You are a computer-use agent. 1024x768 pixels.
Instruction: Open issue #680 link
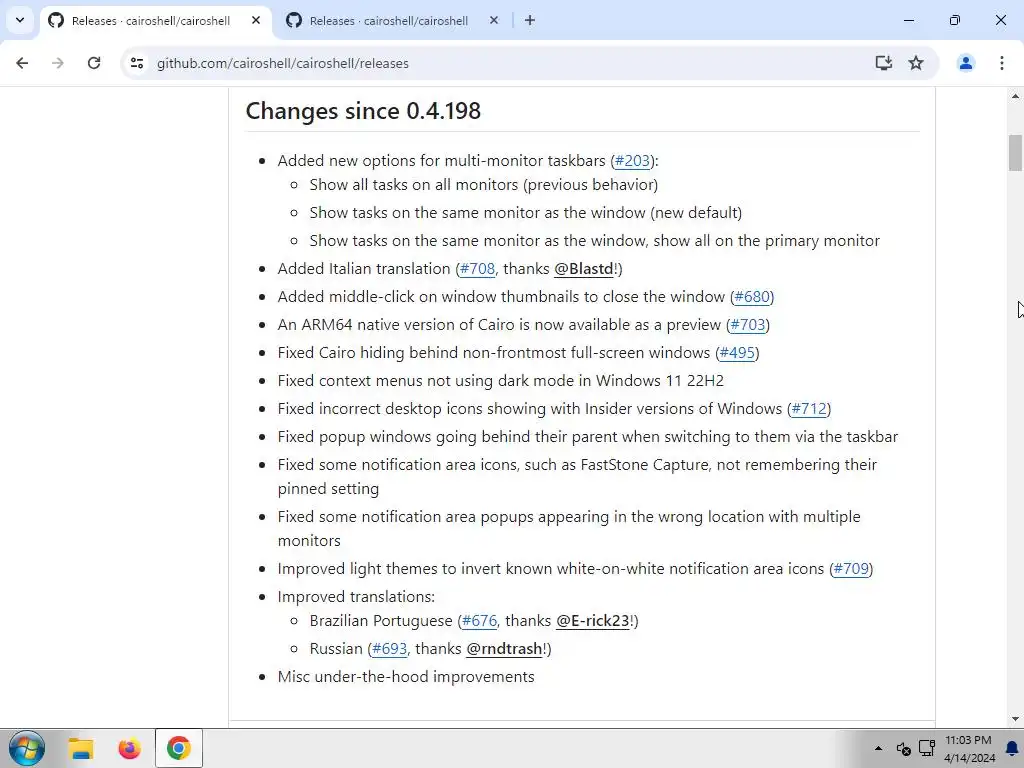[x=752, y=296]
